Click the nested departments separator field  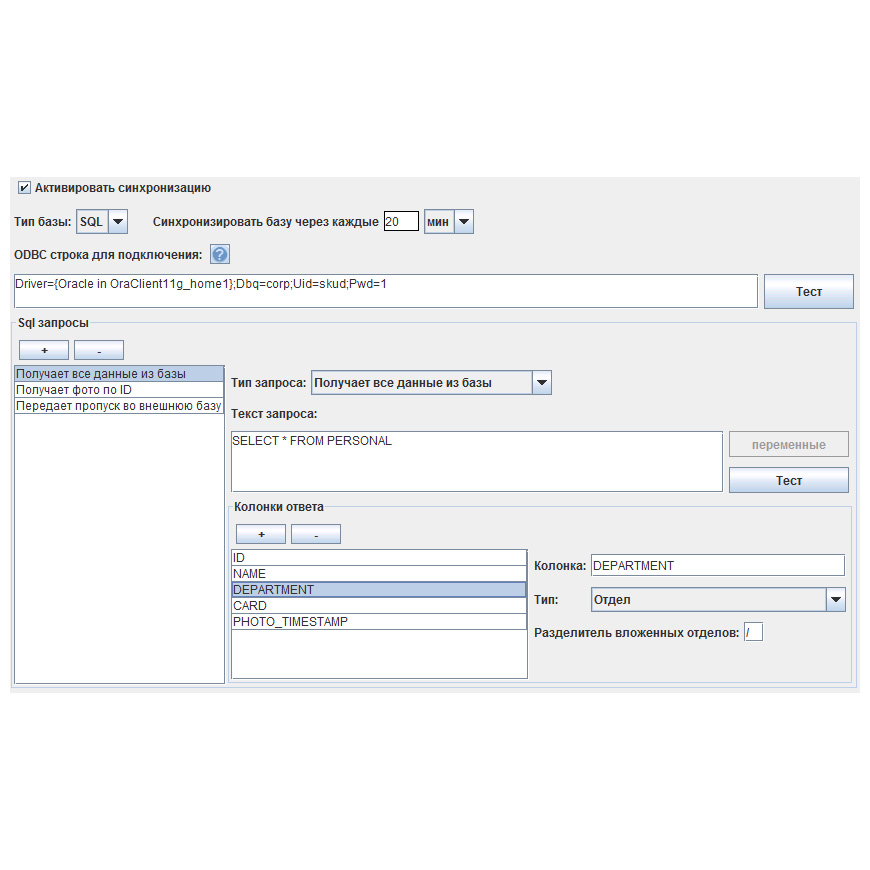pos(753,632)
